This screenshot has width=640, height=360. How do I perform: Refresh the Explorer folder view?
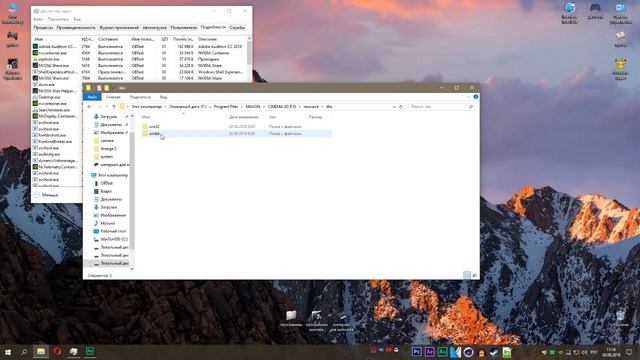(401, 107)
